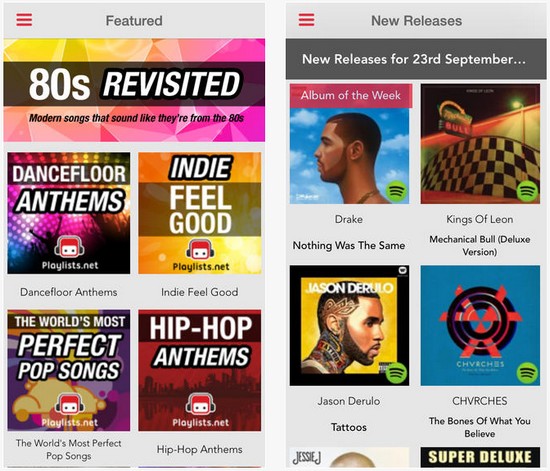Tap Spotify icon on Jason Derulo album
Viewport: 550px width, 471px height.
point(397,373)
